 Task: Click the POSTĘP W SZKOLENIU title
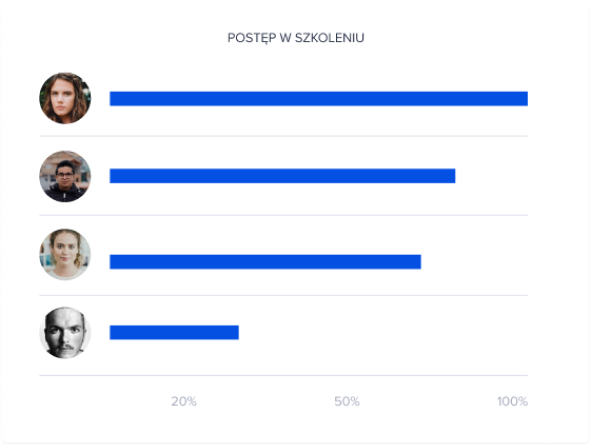(x=296, y=38)
